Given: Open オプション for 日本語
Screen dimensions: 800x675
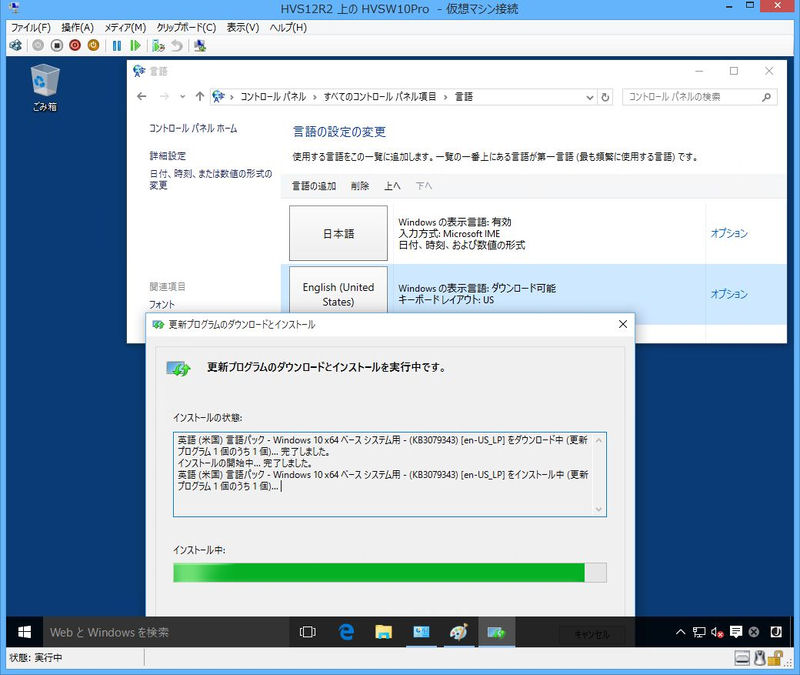Looking at the screenshot, I should click(x=729, y=233).
